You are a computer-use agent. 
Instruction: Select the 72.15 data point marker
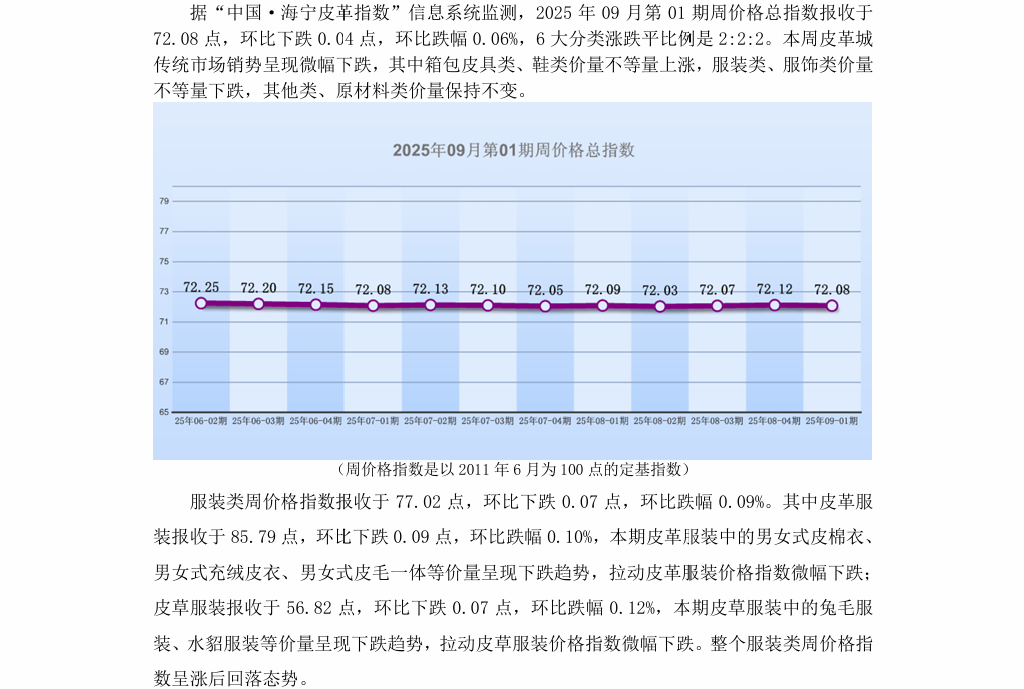tap(316, 304)
